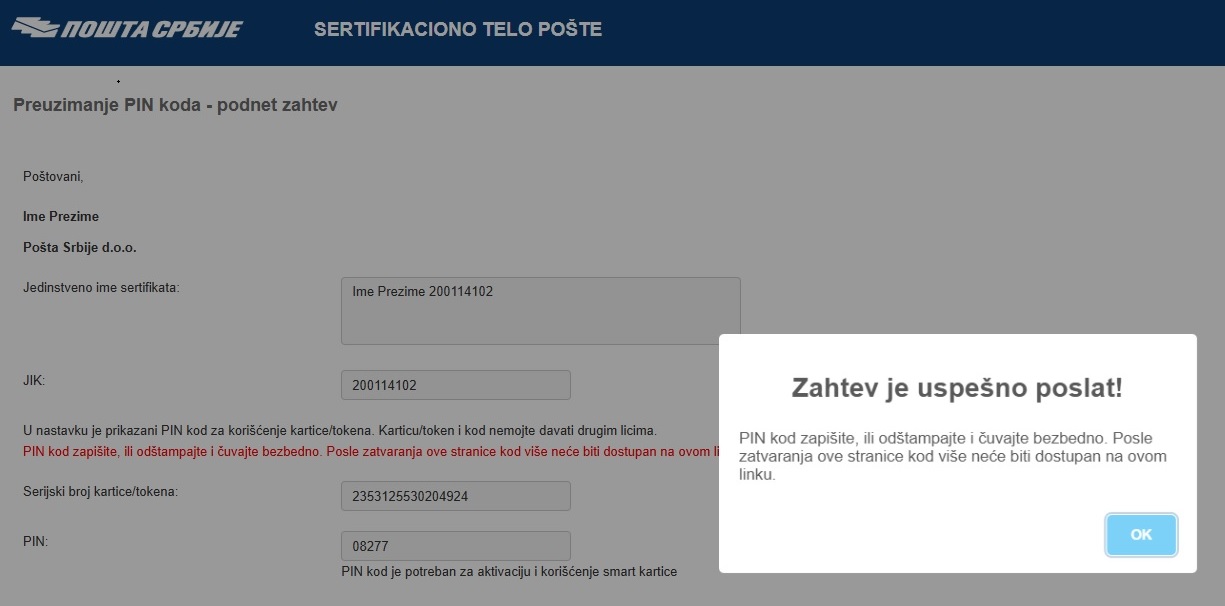Select the card serial number field 2353125530204924
Image resolution: width=1225 pixels, height=606 pixels.
[x=455, y=496]
